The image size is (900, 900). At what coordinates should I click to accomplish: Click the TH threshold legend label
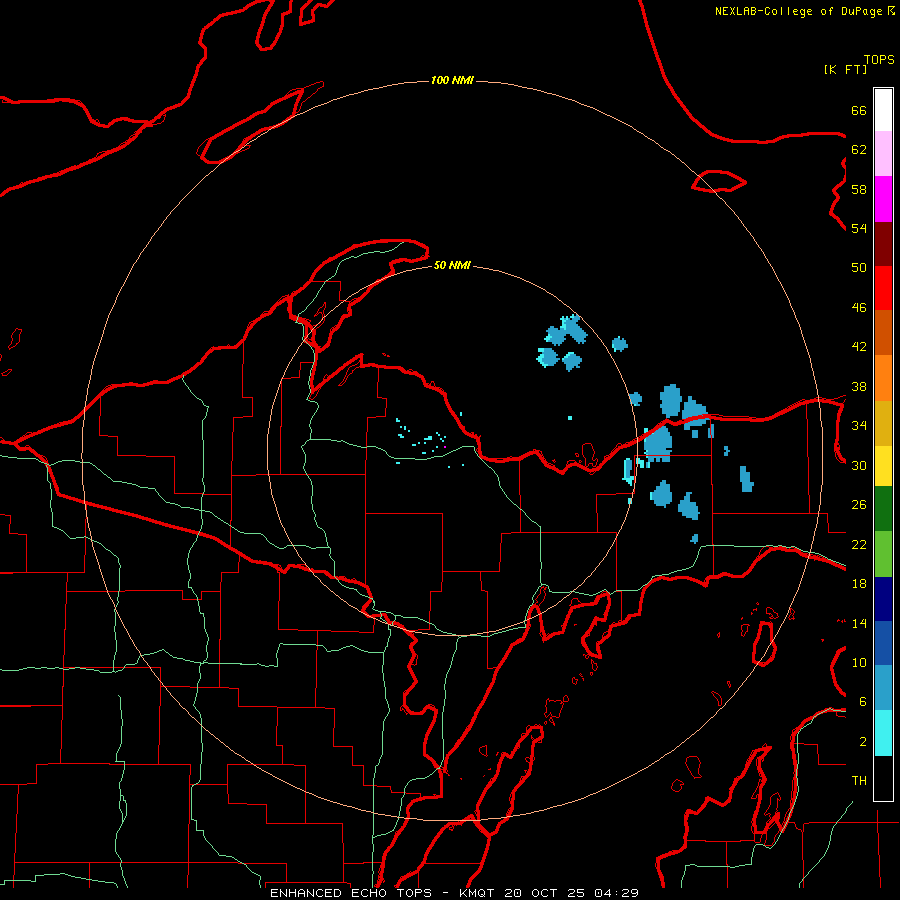pyautogui.click(x=859, y=781)
